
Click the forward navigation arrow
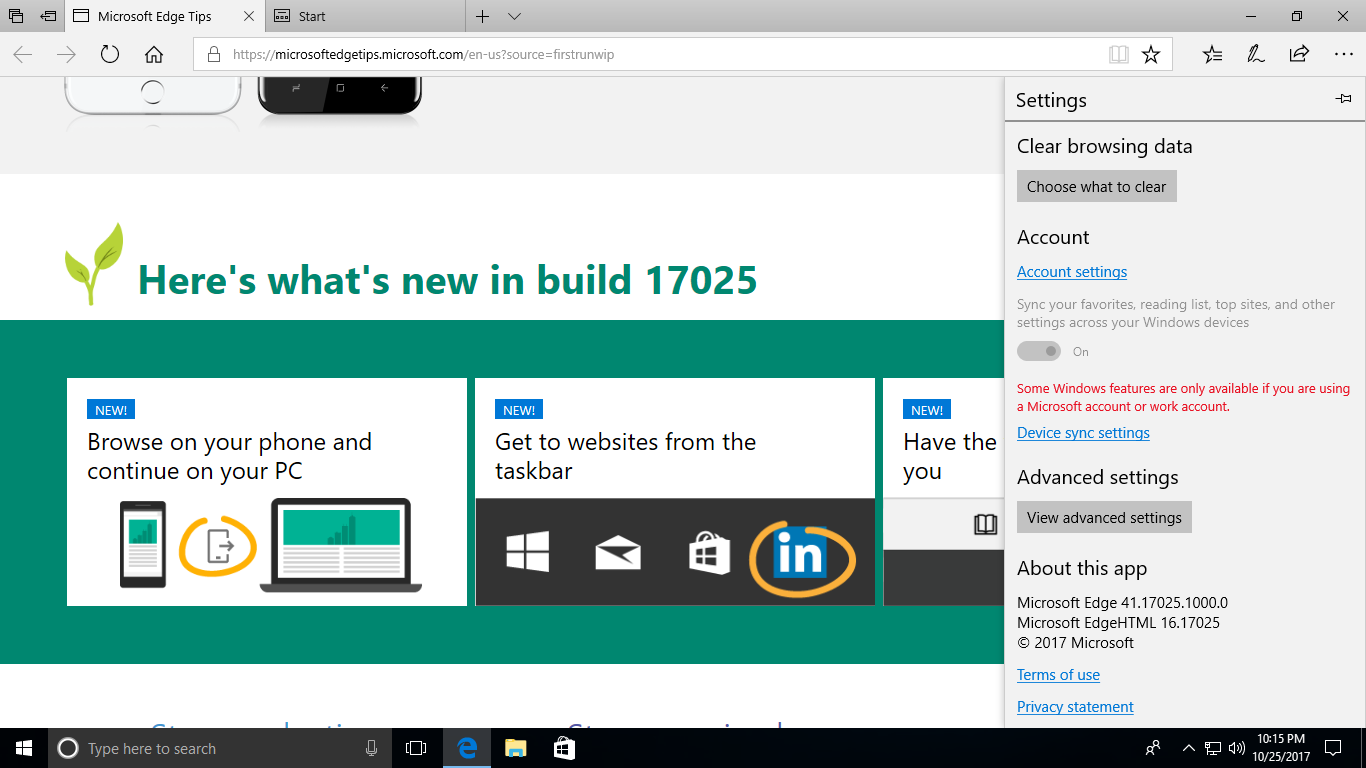coord(67,55)
